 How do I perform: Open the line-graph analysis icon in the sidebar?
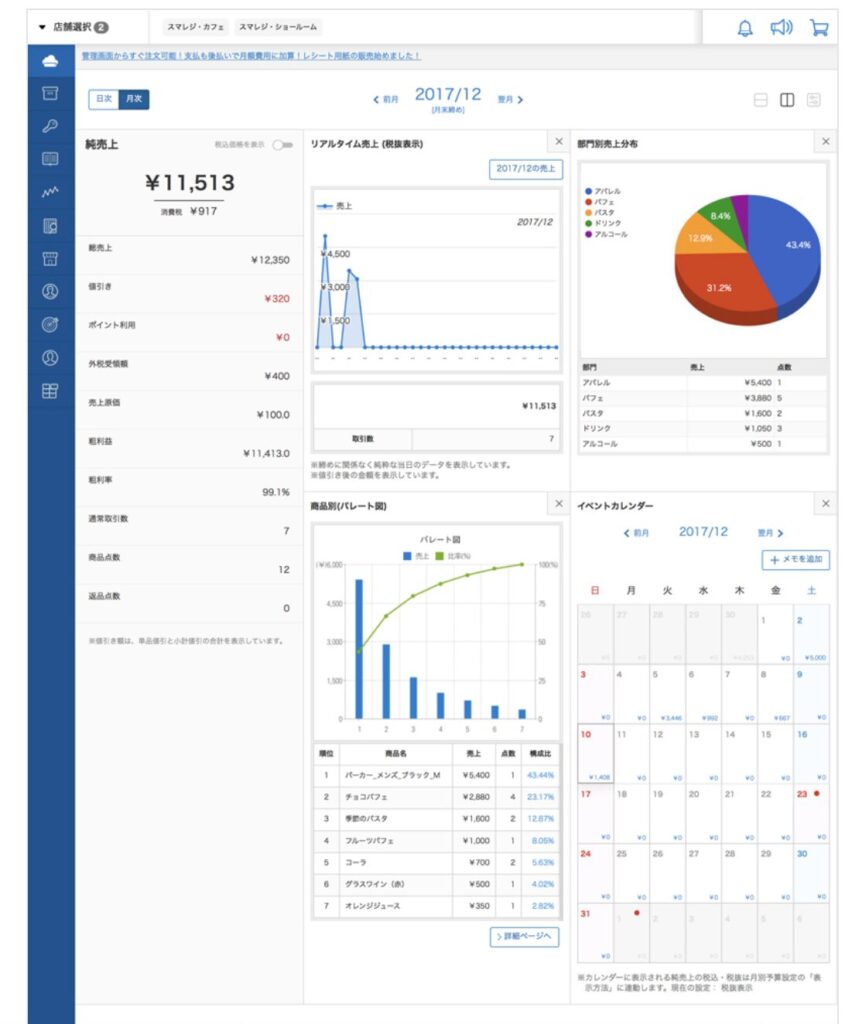(50, 192)
